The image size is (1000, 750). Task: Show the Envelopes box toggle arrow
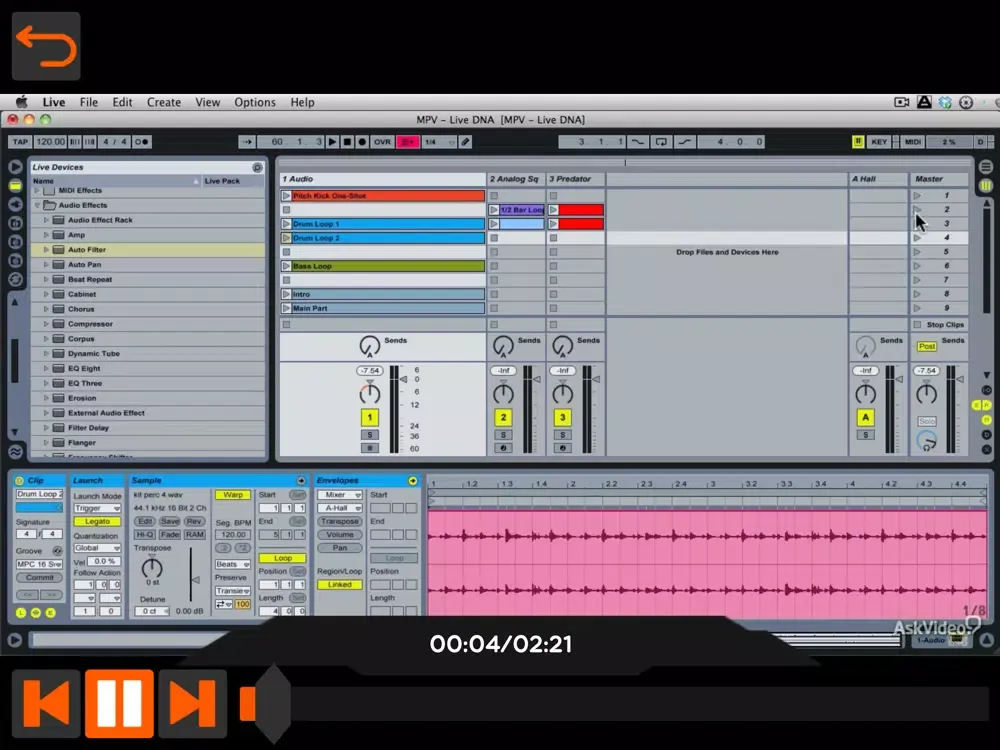413,480
